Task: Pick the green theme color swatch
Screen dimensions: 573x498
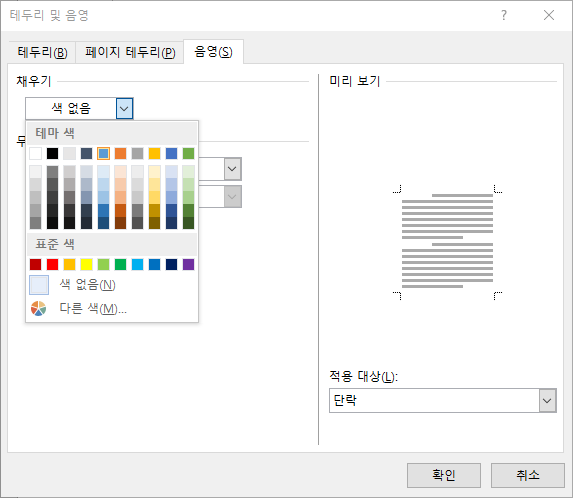Action: pos(189,153)
